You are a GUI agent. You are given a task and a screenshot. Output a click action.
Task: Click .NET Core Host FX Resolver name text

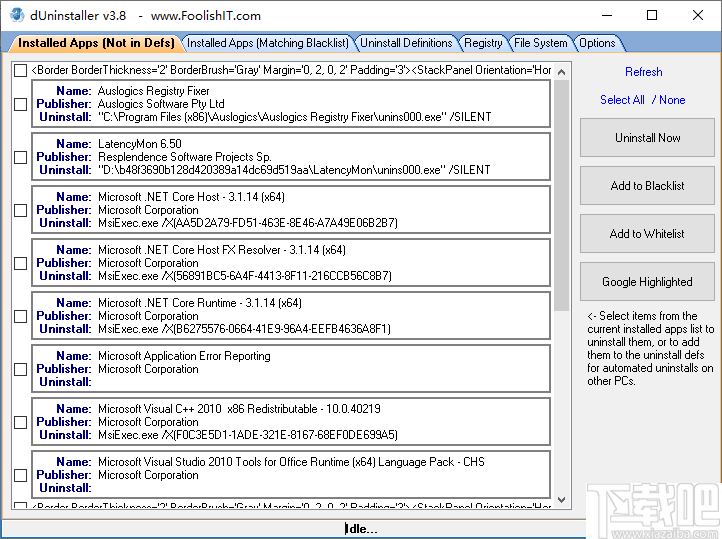point(221,250)
